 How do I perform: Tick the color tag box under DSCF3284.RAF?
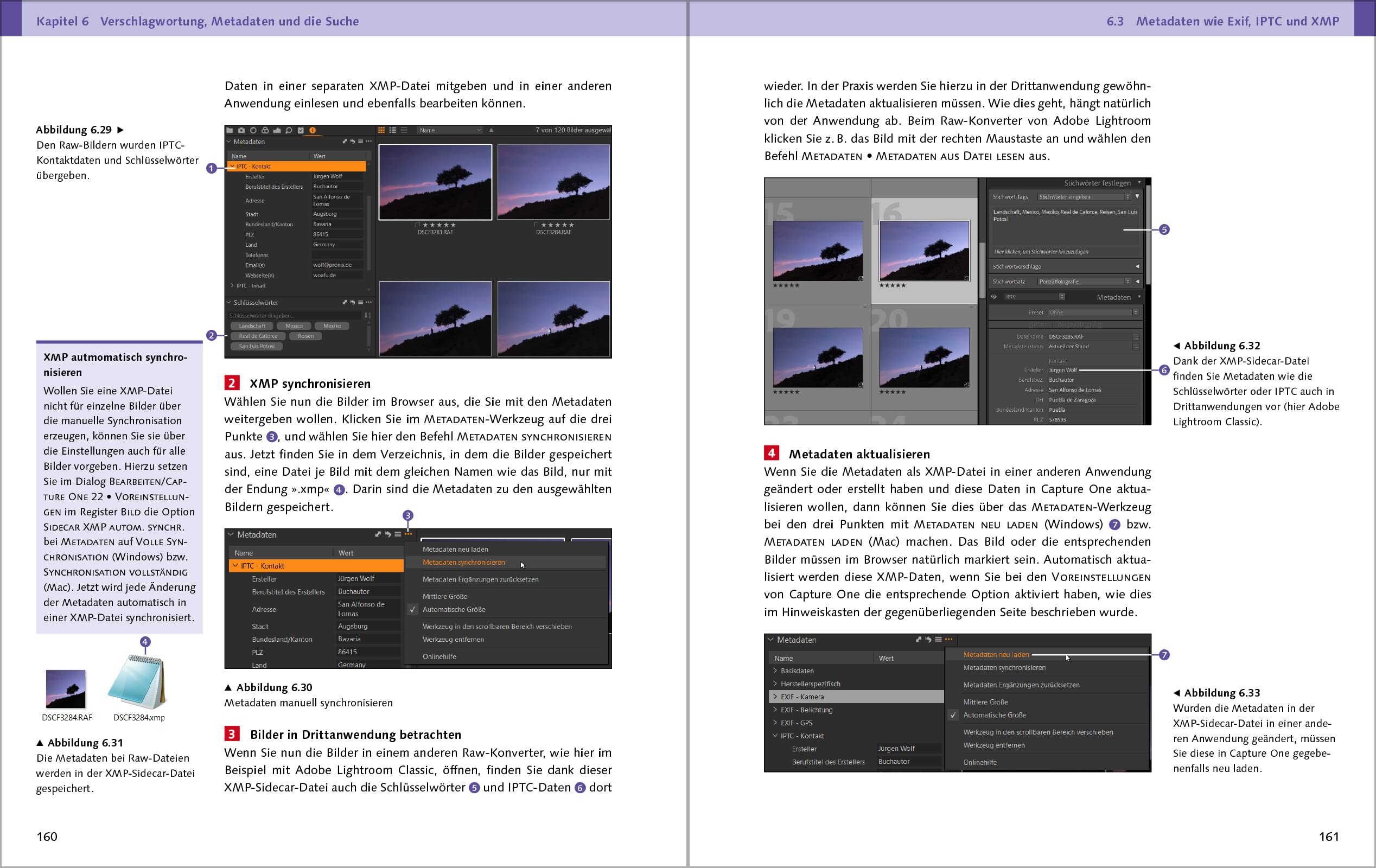(536, 225)
